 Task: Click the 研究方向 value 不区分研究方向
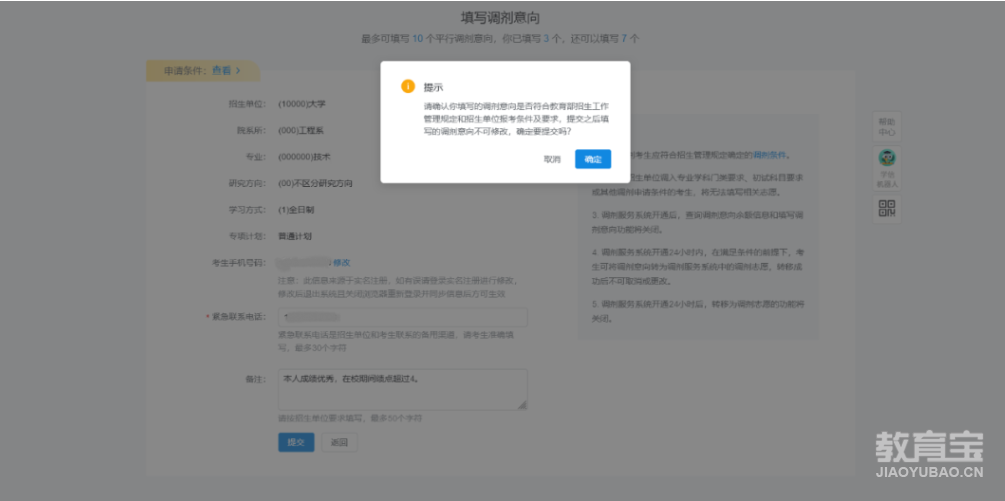click(x=316, y=183)
